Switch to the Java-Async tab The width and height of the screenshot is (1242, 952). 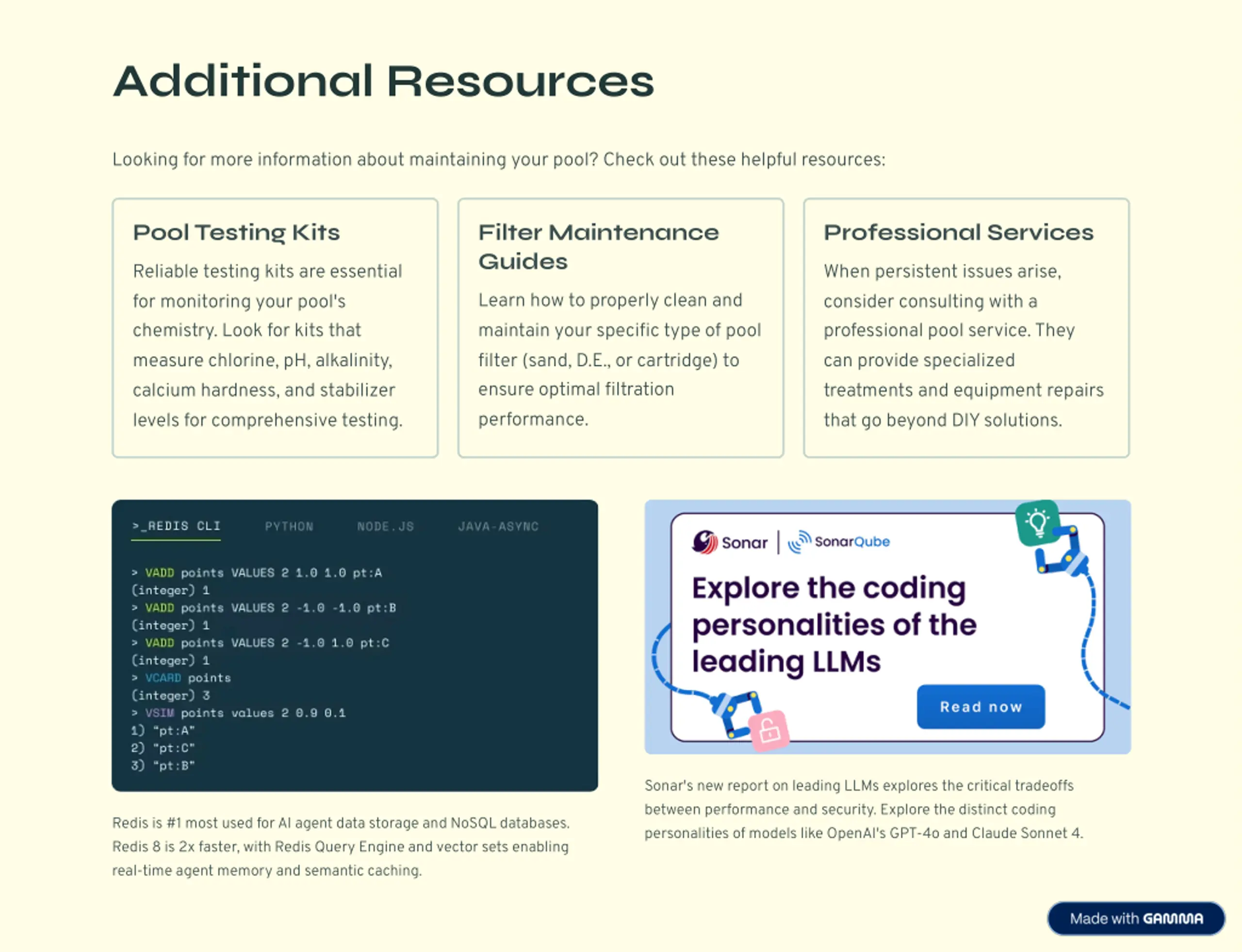coord(498,526)
